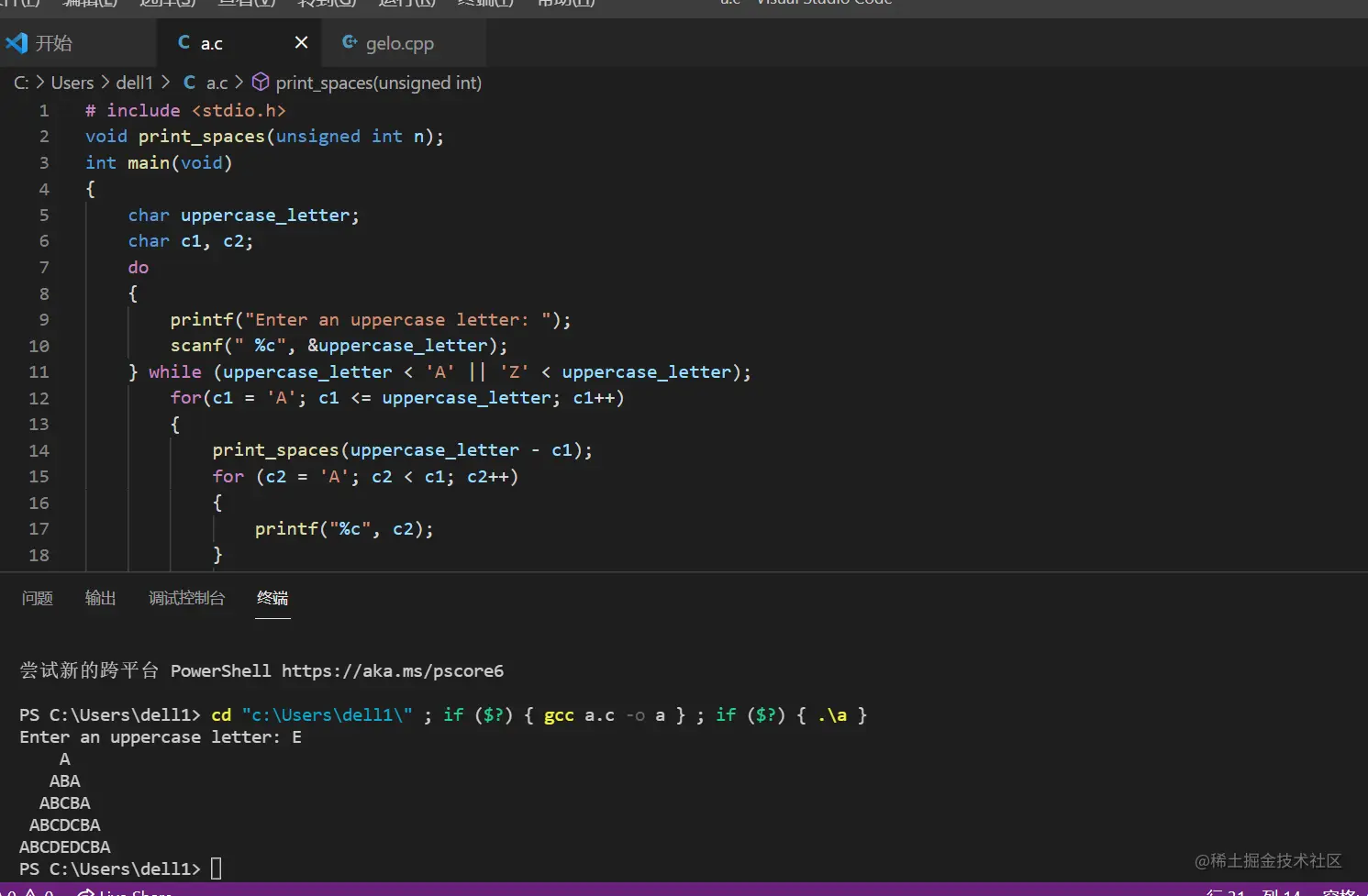Click '尝试新的跨平台 PowerShell' terminal message
This screenshot has width=1368, height=896.
pos(145,670)
